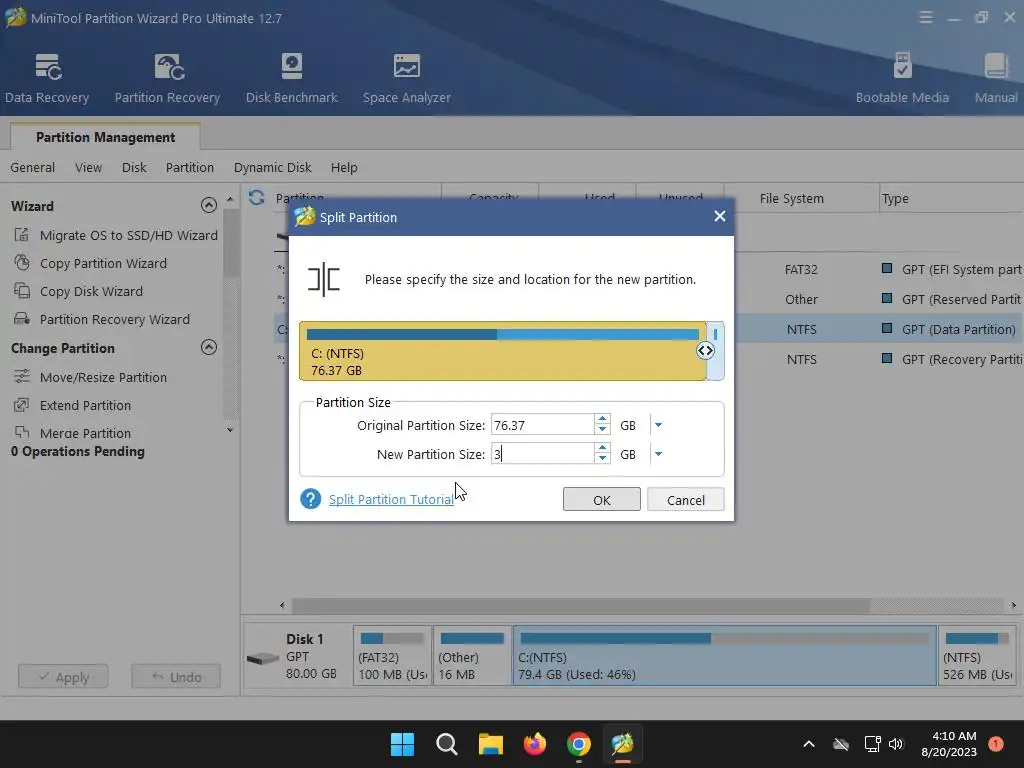Open the Data Recovery tool
The image size is (1024, 768).
coord(47,78)
